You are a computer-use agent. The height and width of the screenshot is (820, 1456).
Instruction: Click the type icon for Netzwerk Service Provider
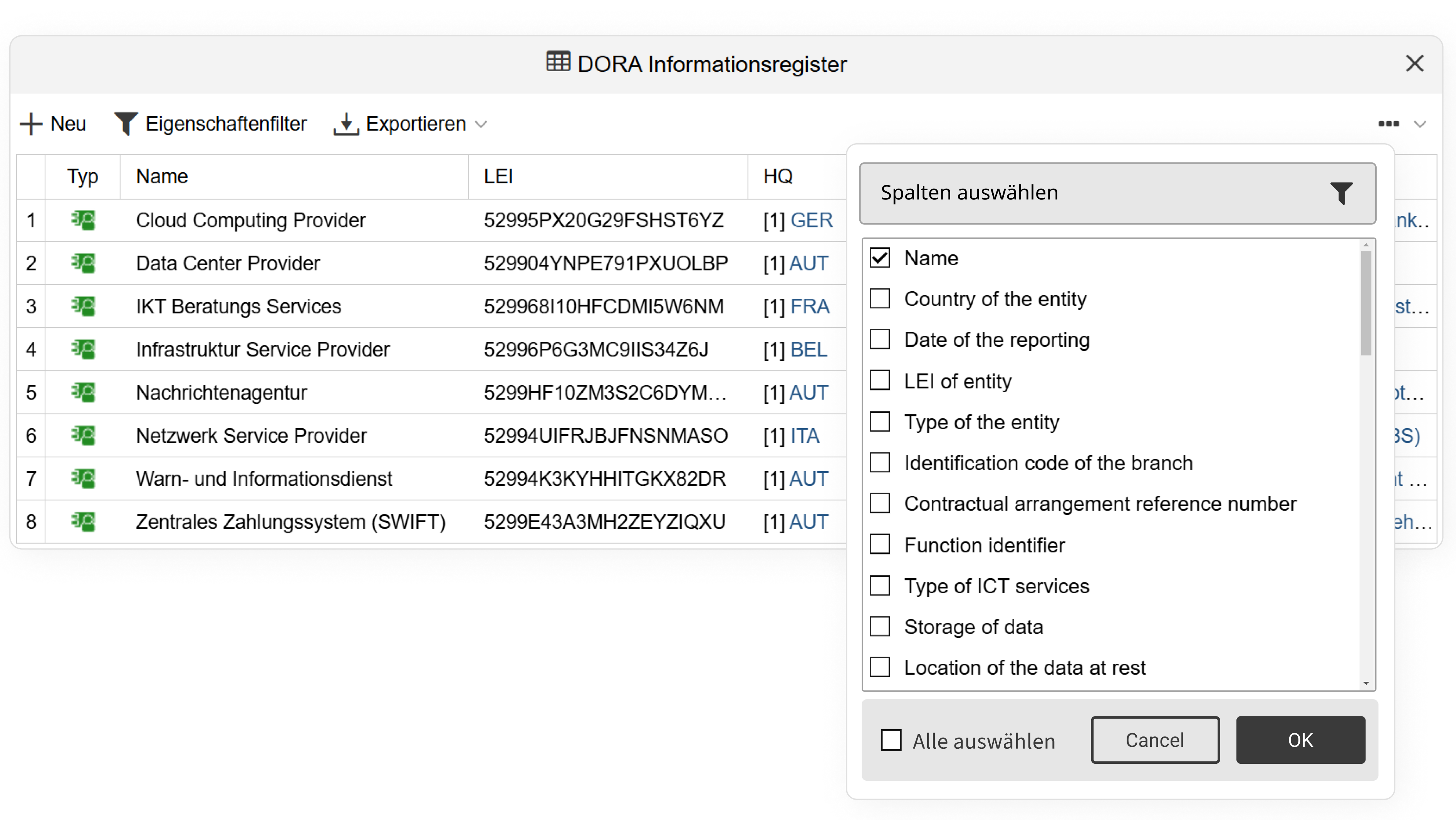click(x=83, y=435)
